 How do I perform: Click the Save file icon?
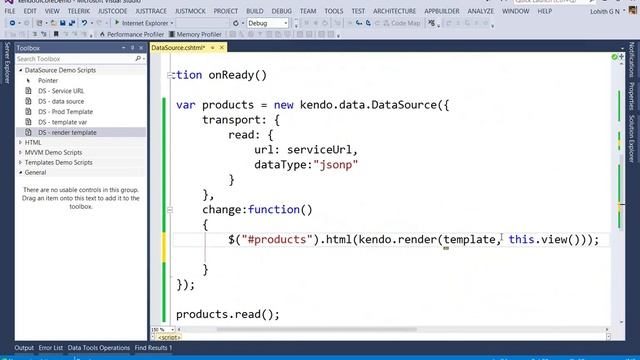click(62, 23)
